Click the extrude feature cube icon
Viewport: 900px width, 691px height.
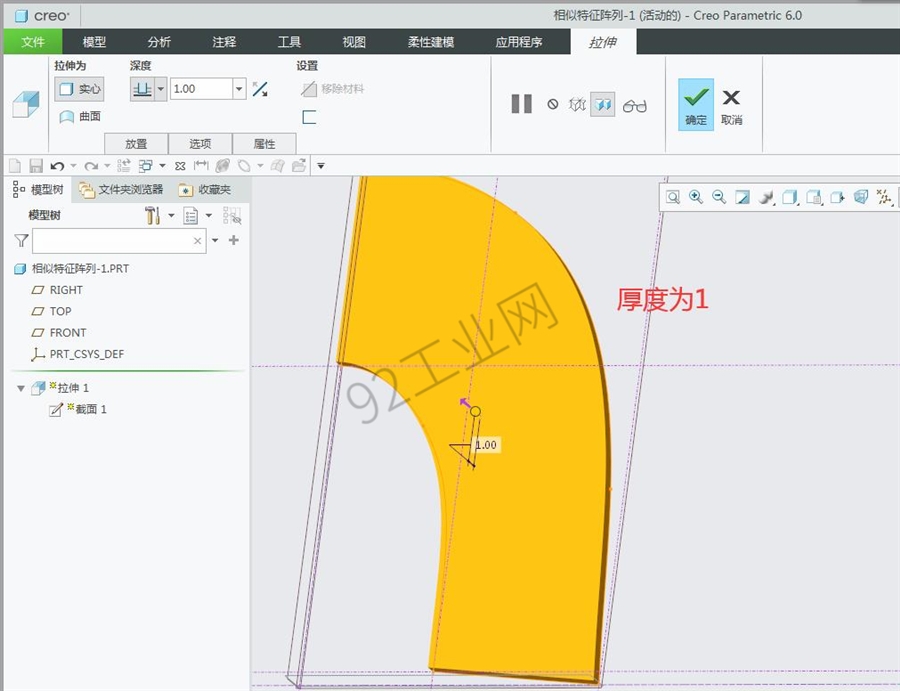[x=26, y=104]
